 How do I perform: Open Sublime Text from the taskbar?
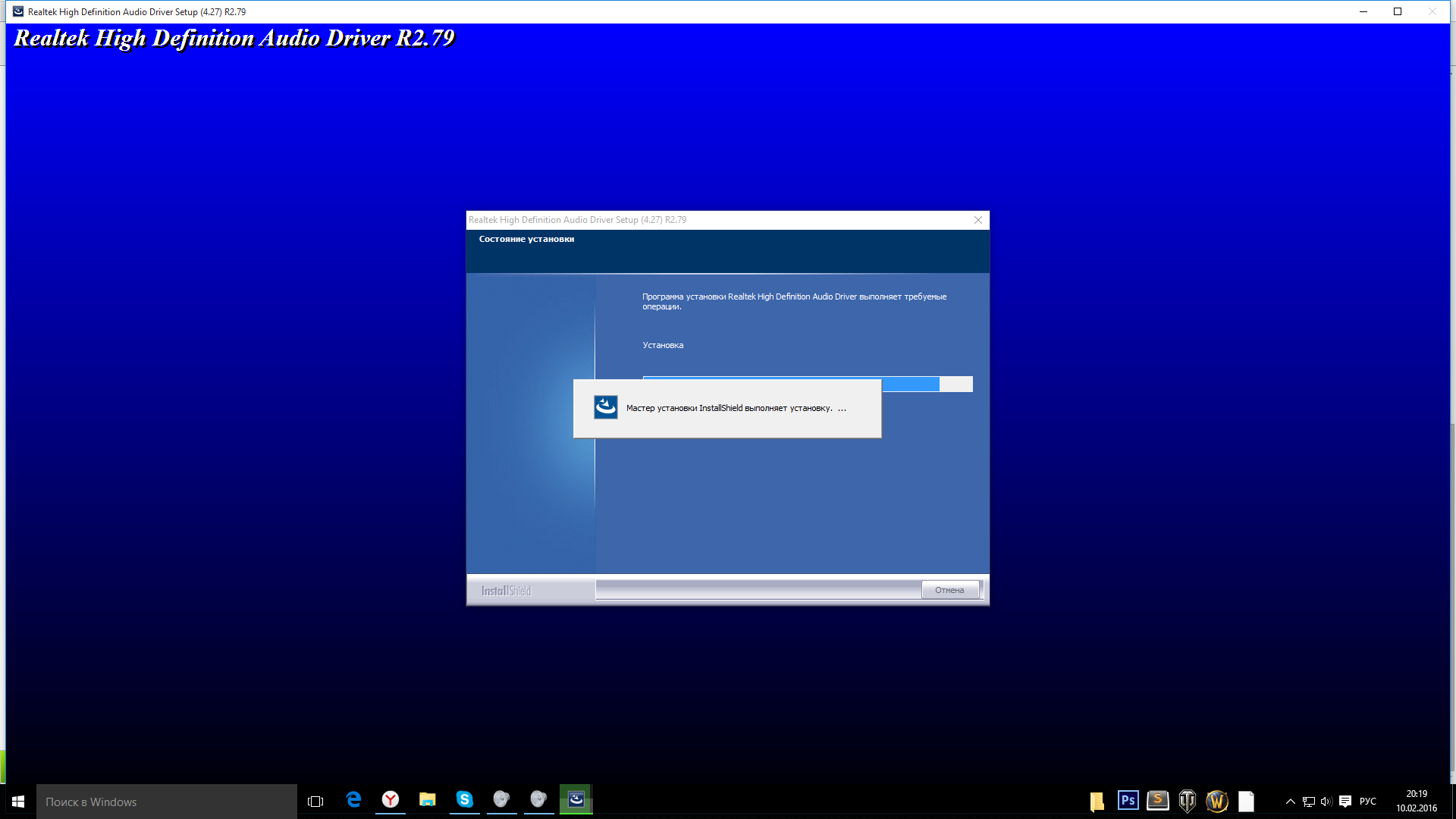(1158, 800)
